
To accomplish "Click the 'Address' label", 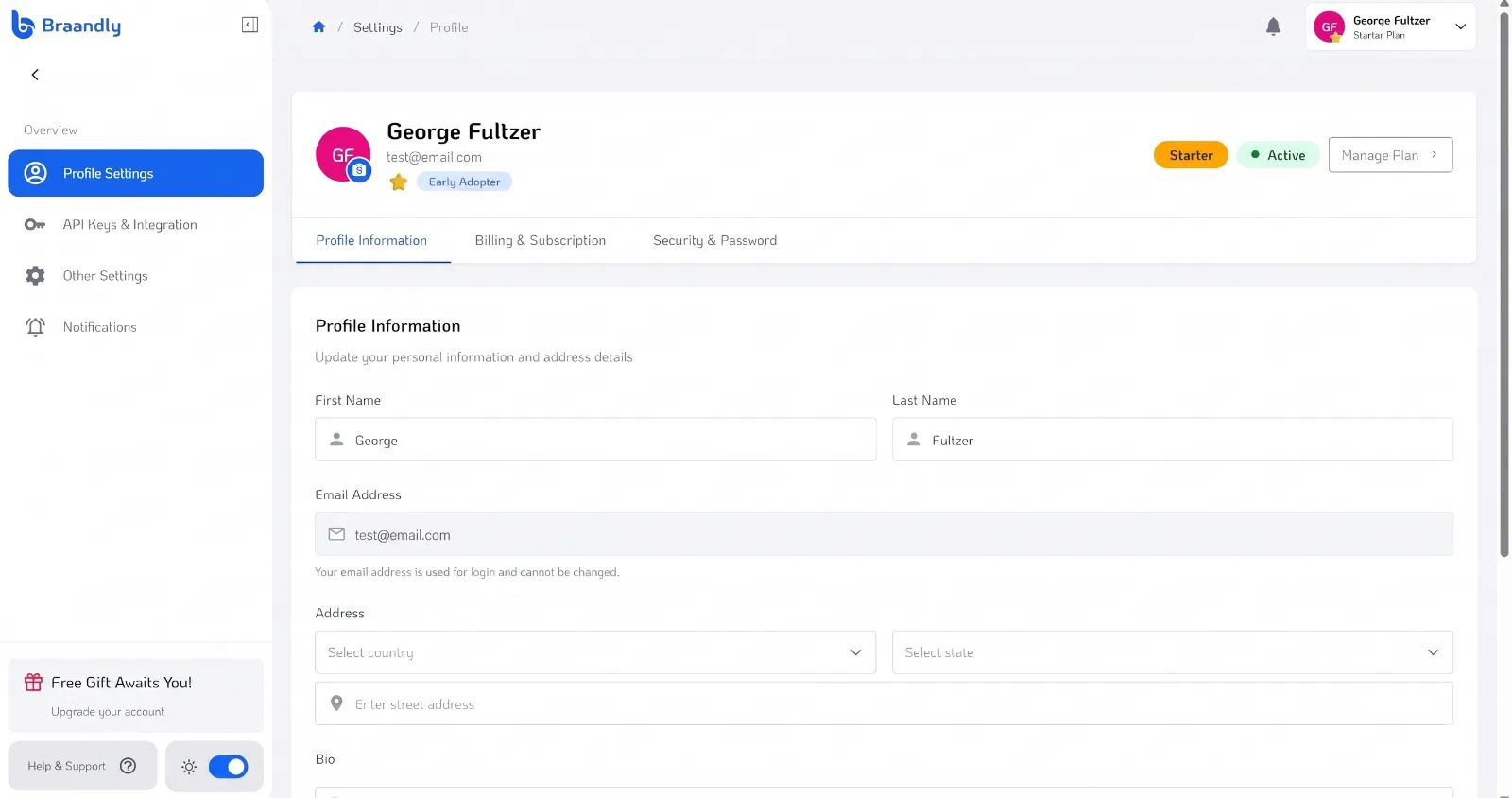I will (x=339, y=613).
